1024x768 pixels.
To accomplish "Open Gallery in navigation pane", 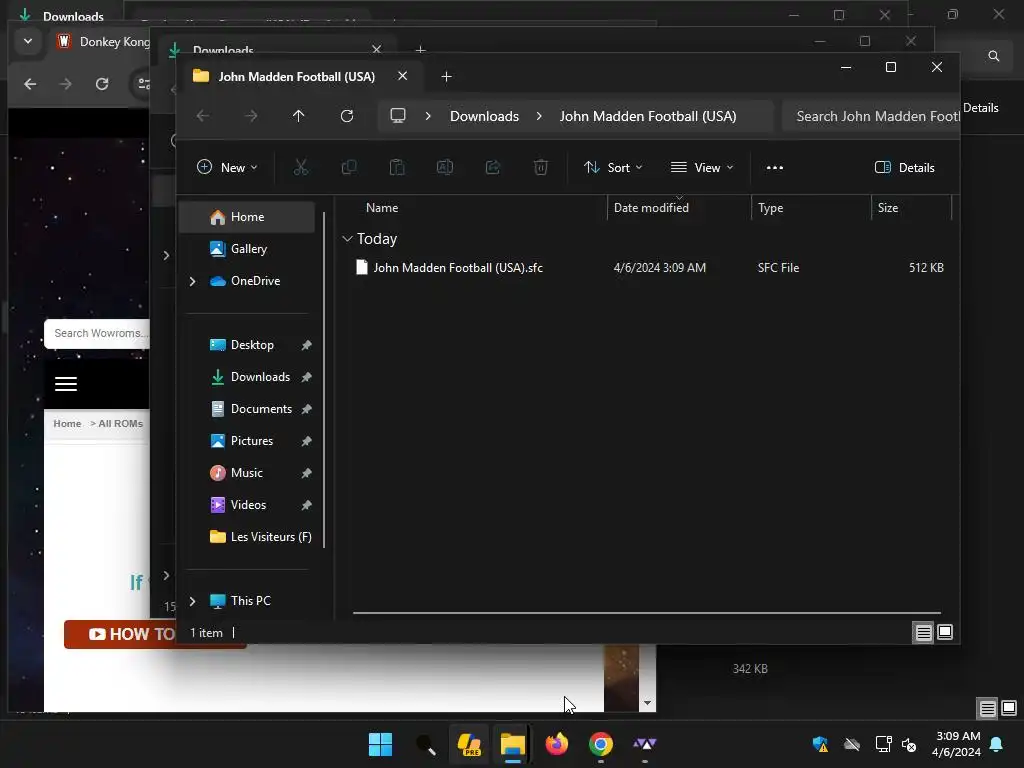I will pos(247,249).
